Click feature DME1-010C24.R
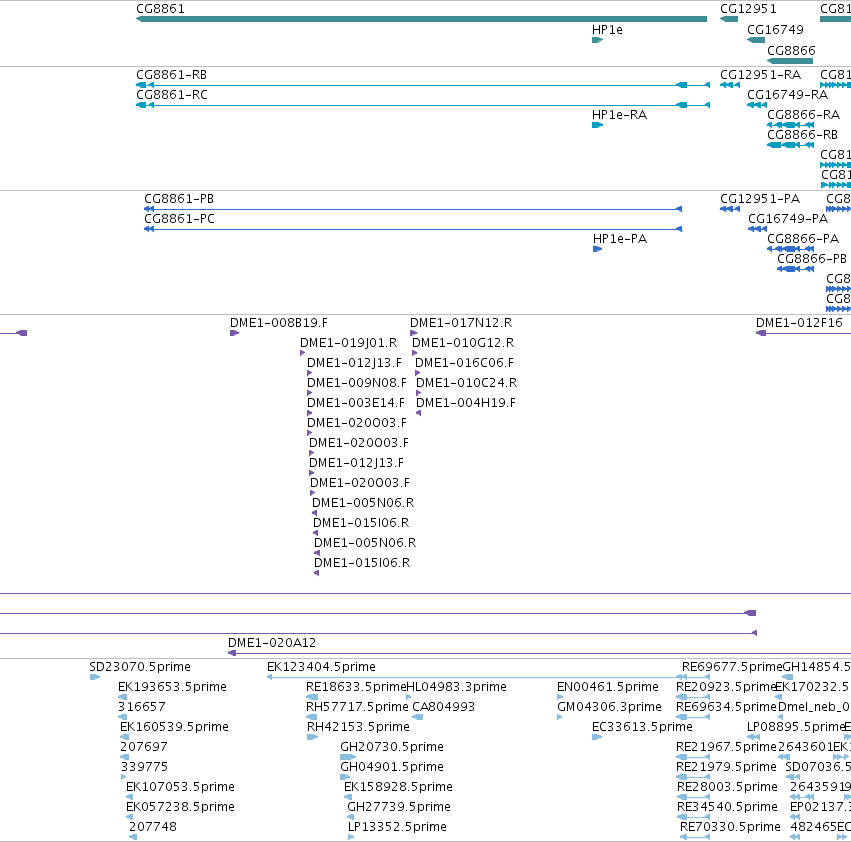Image resolution: width=851 pixels, height=842 pixels. 466,383
